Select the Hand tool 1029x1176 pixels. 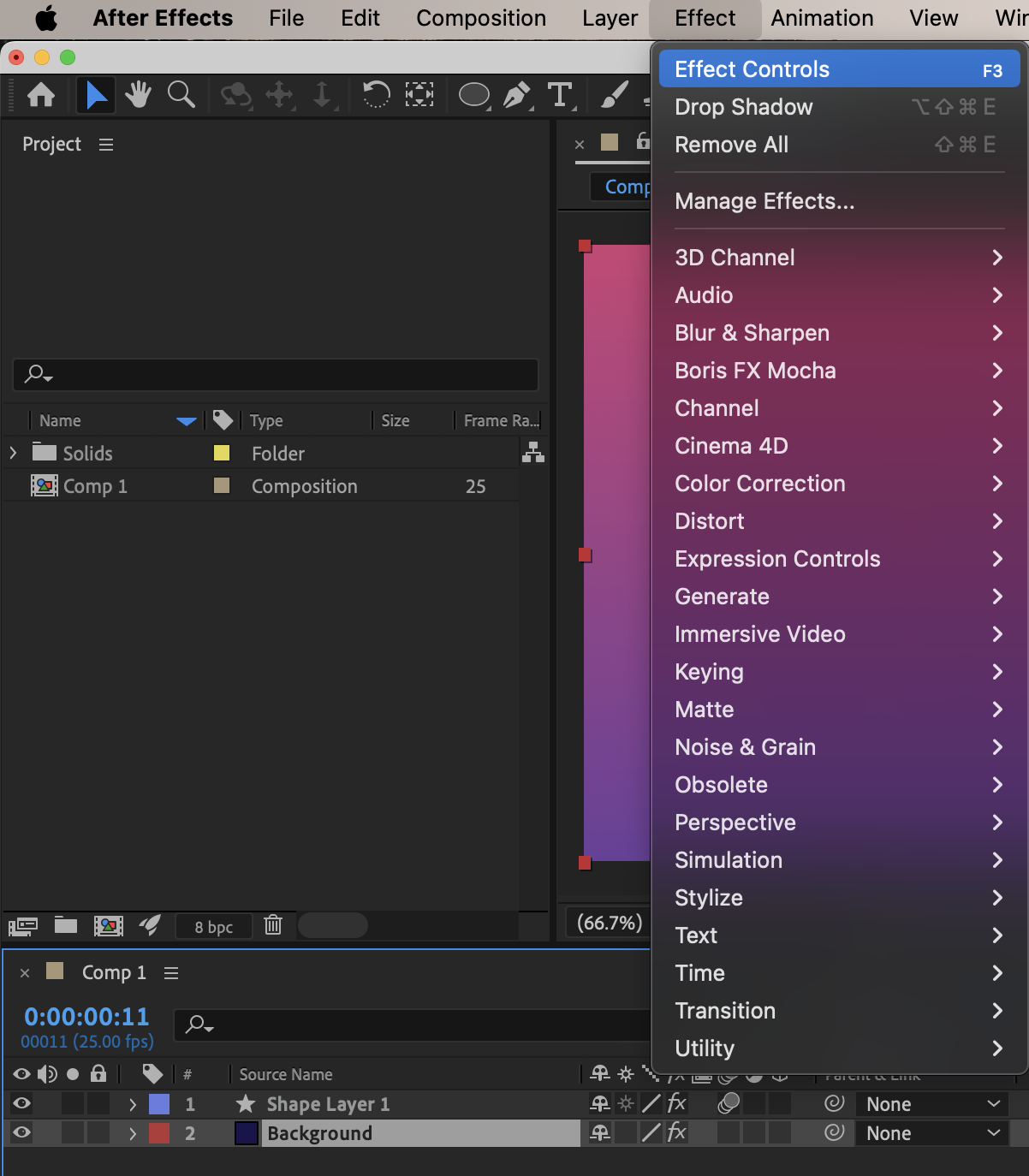[x=138, y=95]
